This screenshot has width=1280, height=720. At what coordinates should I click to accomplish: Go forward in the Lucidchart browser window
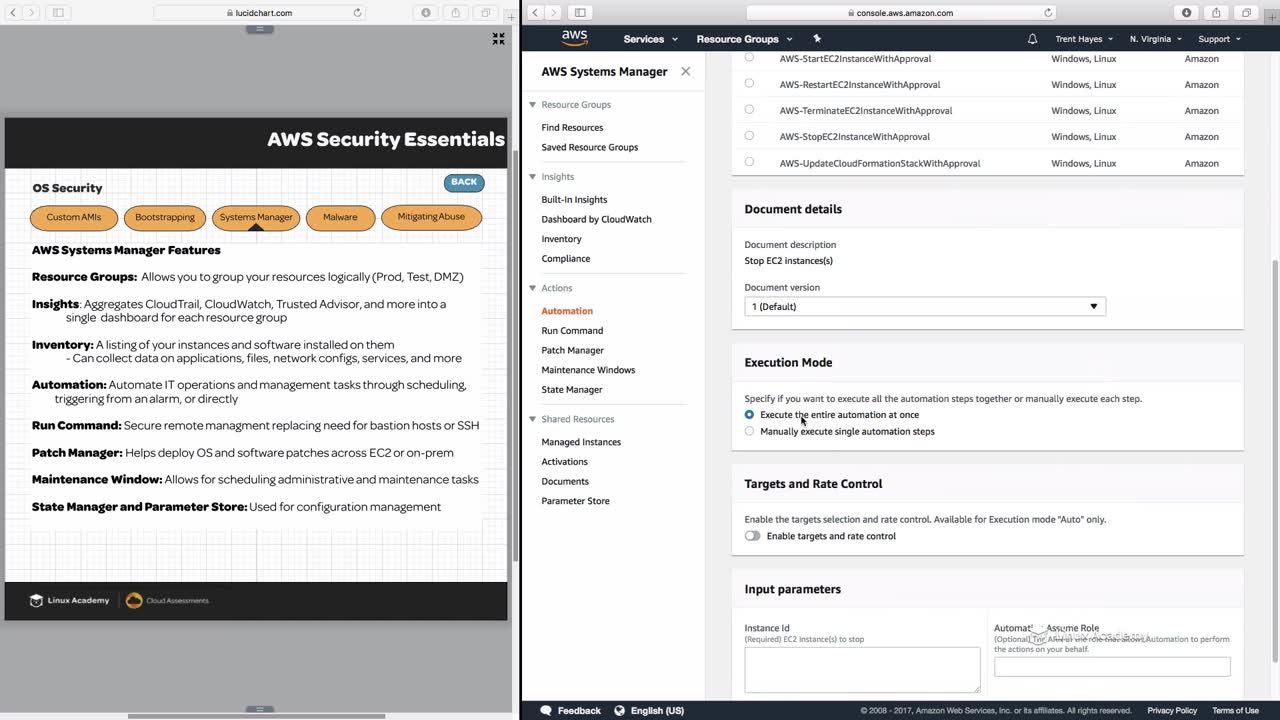pos(30,13)
